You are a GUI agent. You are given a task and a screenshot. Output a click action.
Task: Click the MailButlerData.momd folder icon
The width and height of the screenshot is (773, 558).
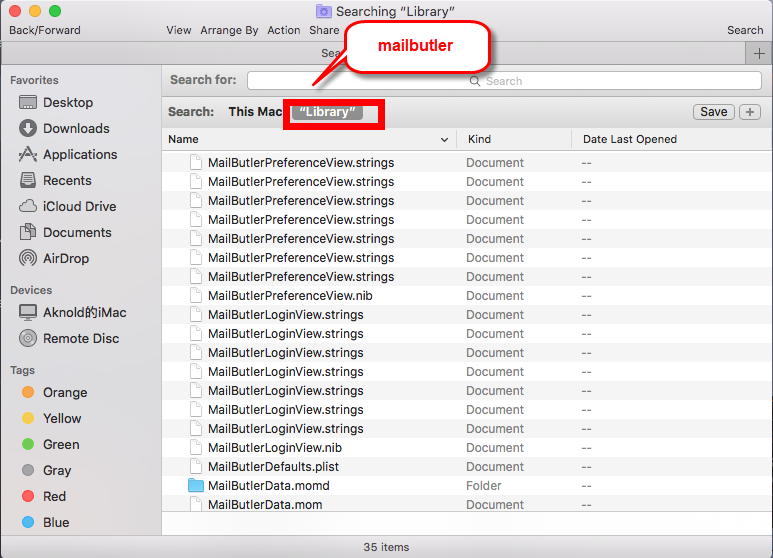(196, 486)
